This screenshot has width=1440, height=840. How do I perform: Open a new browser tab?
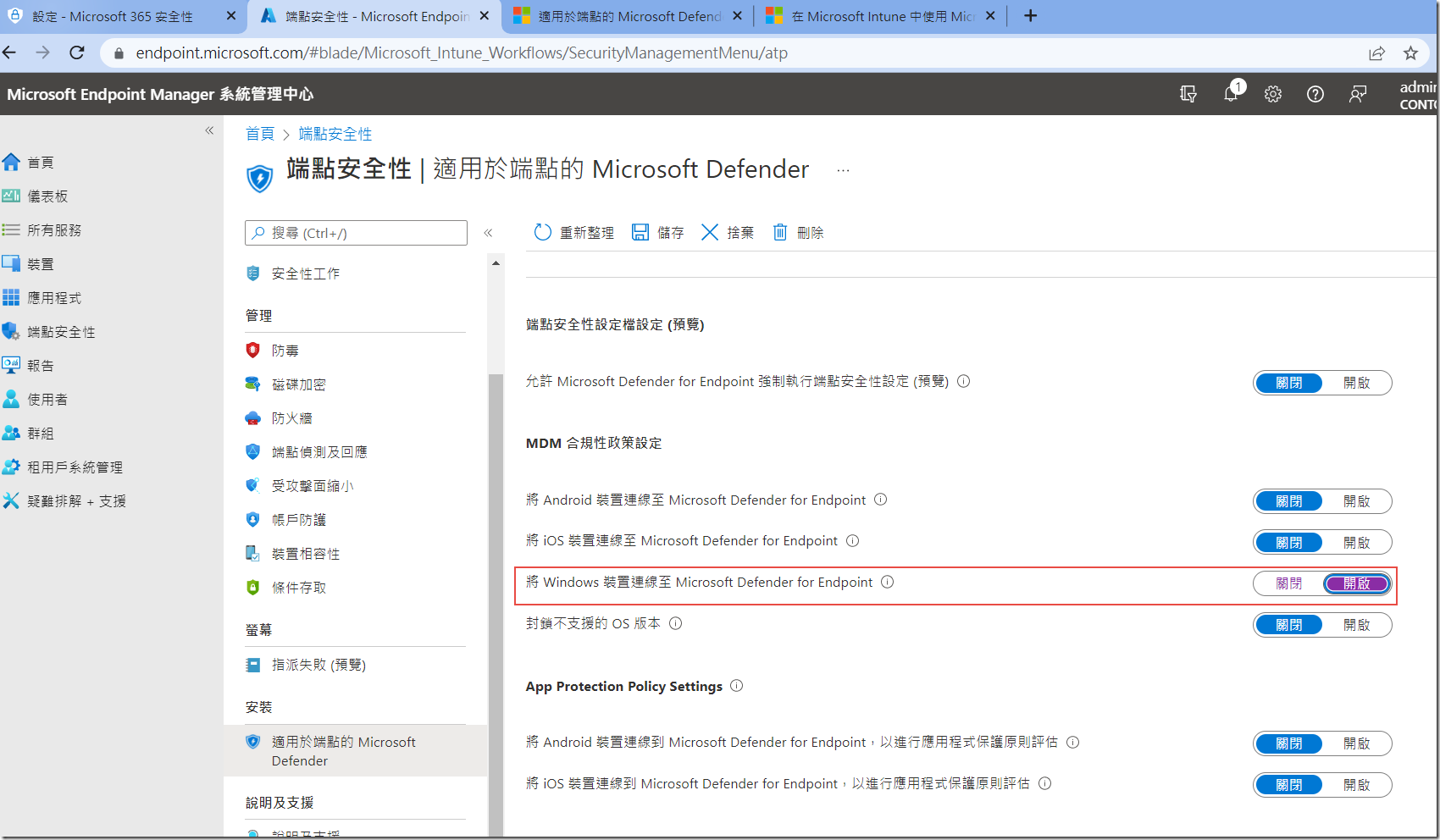(1030, 16)
